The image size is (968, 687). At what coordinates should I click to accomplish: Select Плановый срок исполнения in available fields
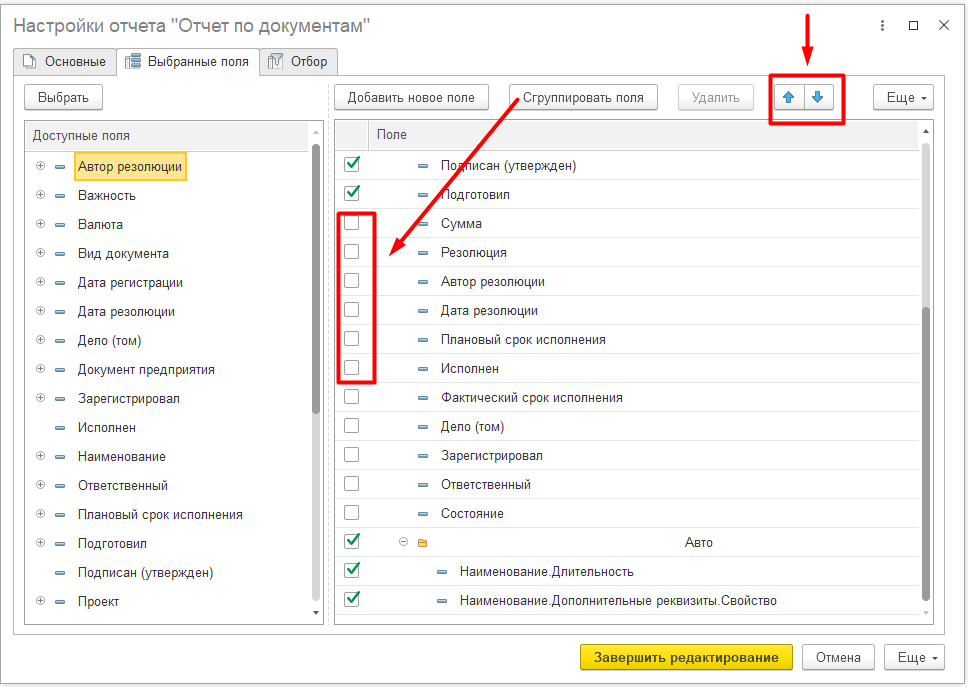click(x=161, y=515)
